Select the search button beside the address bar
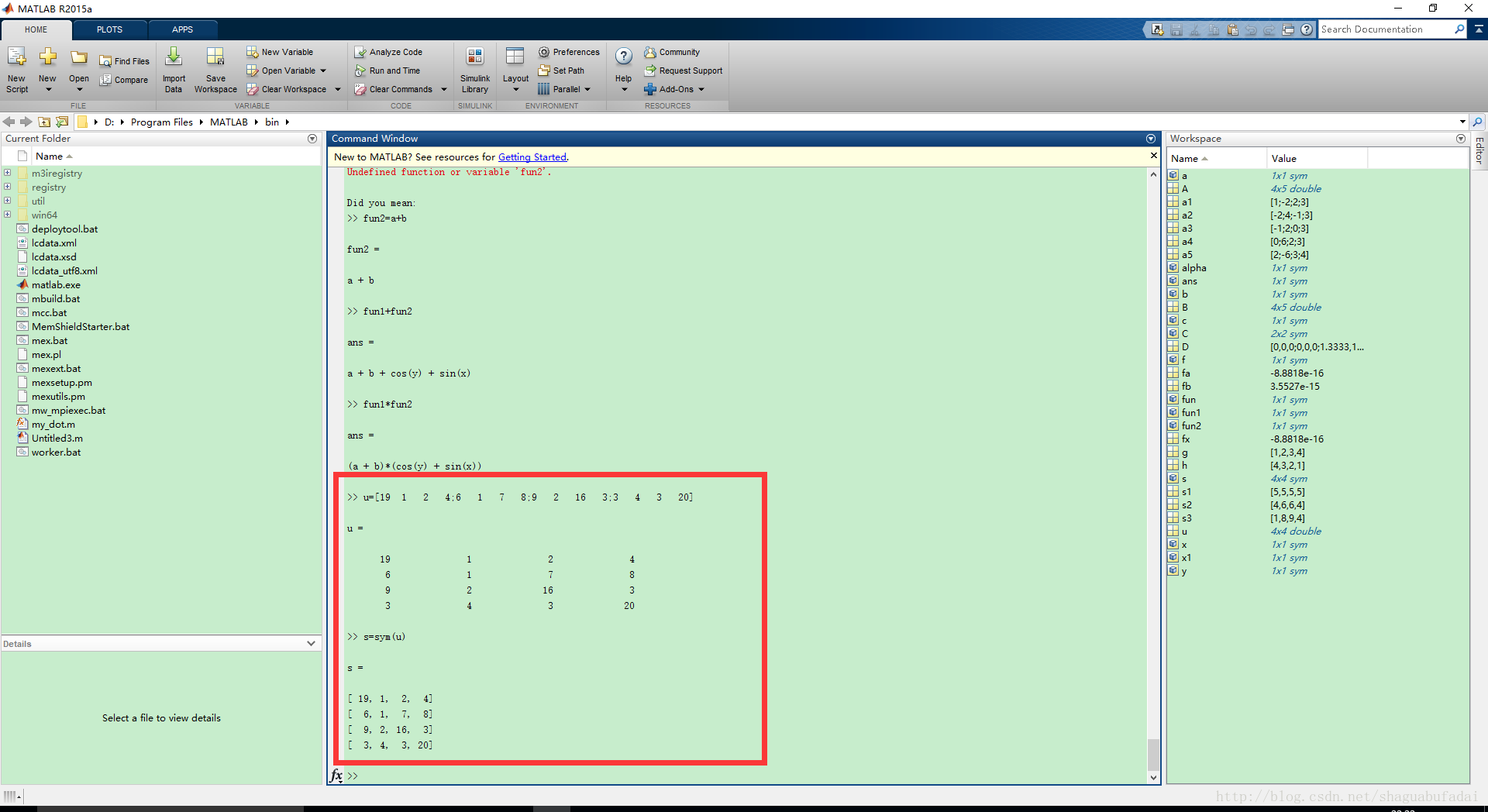Image resolution: width=1488 pixels, height=812 pixels. click(x=1478, y=122)
